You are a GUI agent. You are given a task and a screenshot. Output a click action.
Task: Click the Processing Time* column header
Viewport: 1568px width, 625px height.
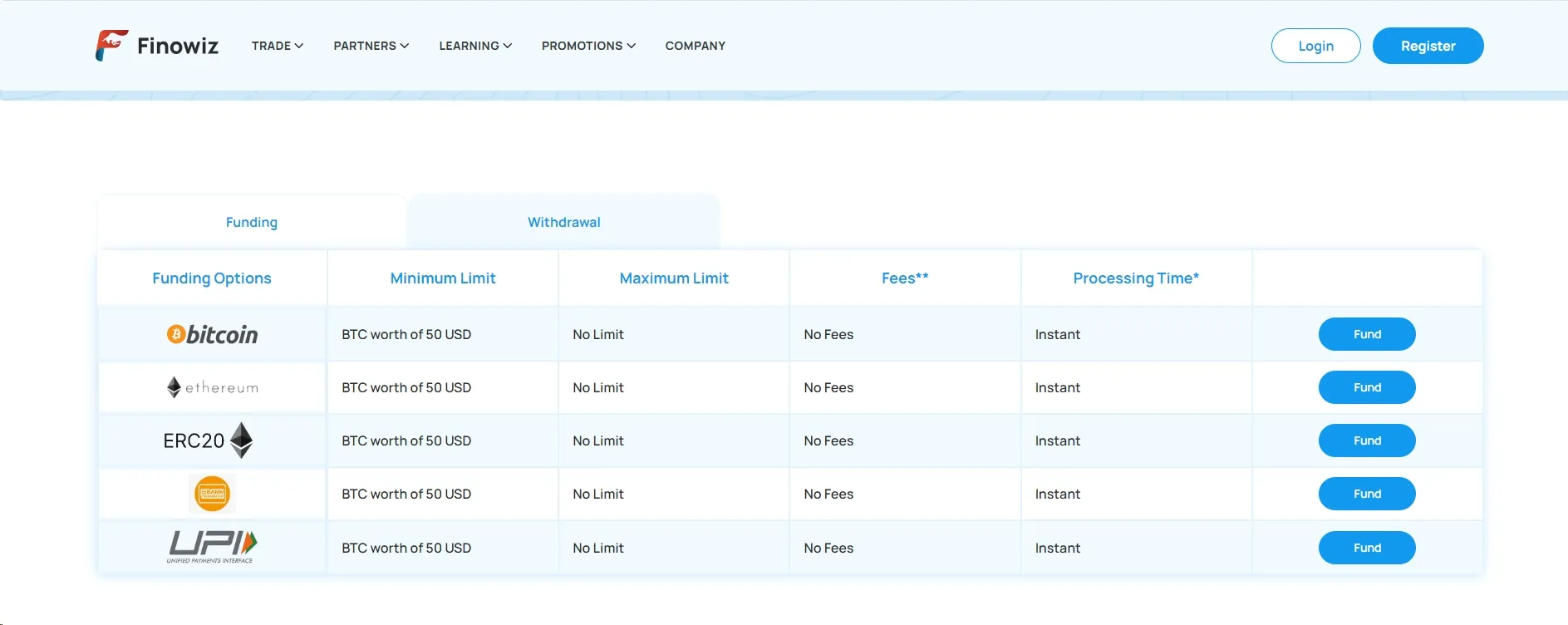click(1136, 278)
